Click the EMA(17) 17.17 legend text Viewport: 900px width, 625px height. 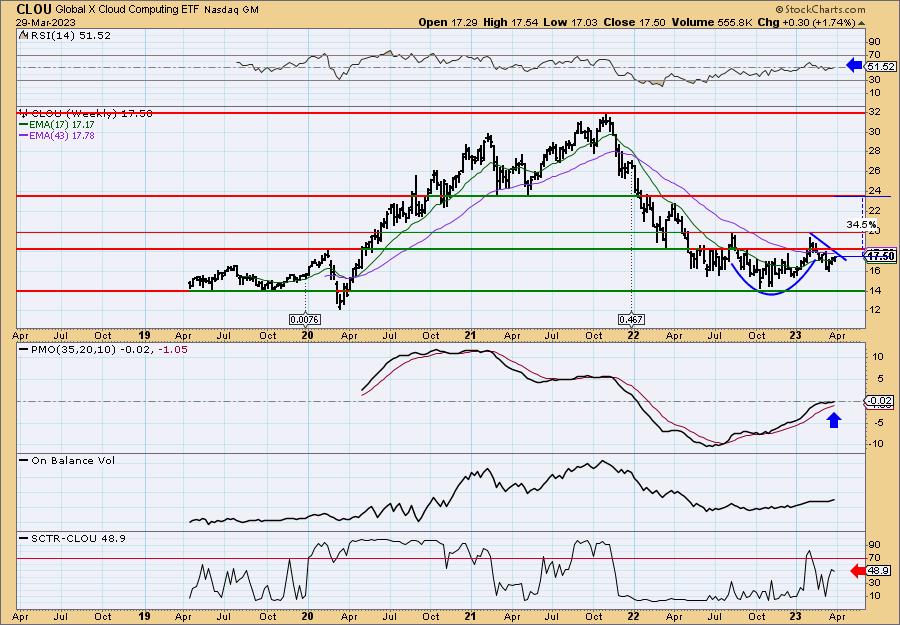pyautogui.click(x=61, y=125)
